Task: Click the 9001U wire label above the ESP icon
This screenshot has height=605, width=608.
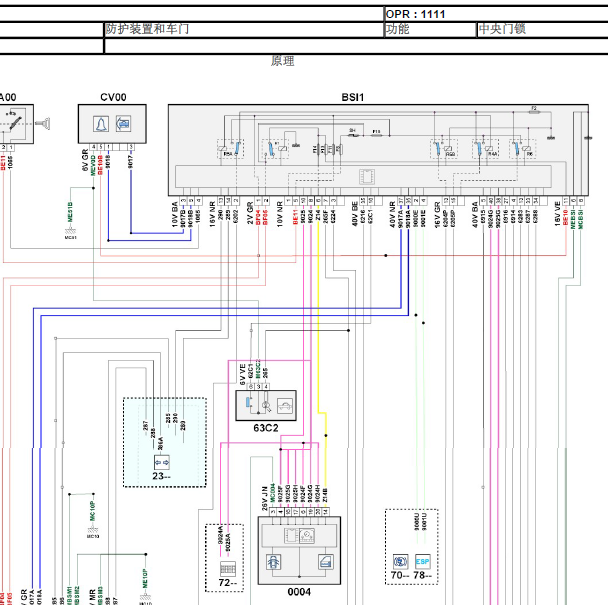Action: pyautogui.click(x=424, y=522)
